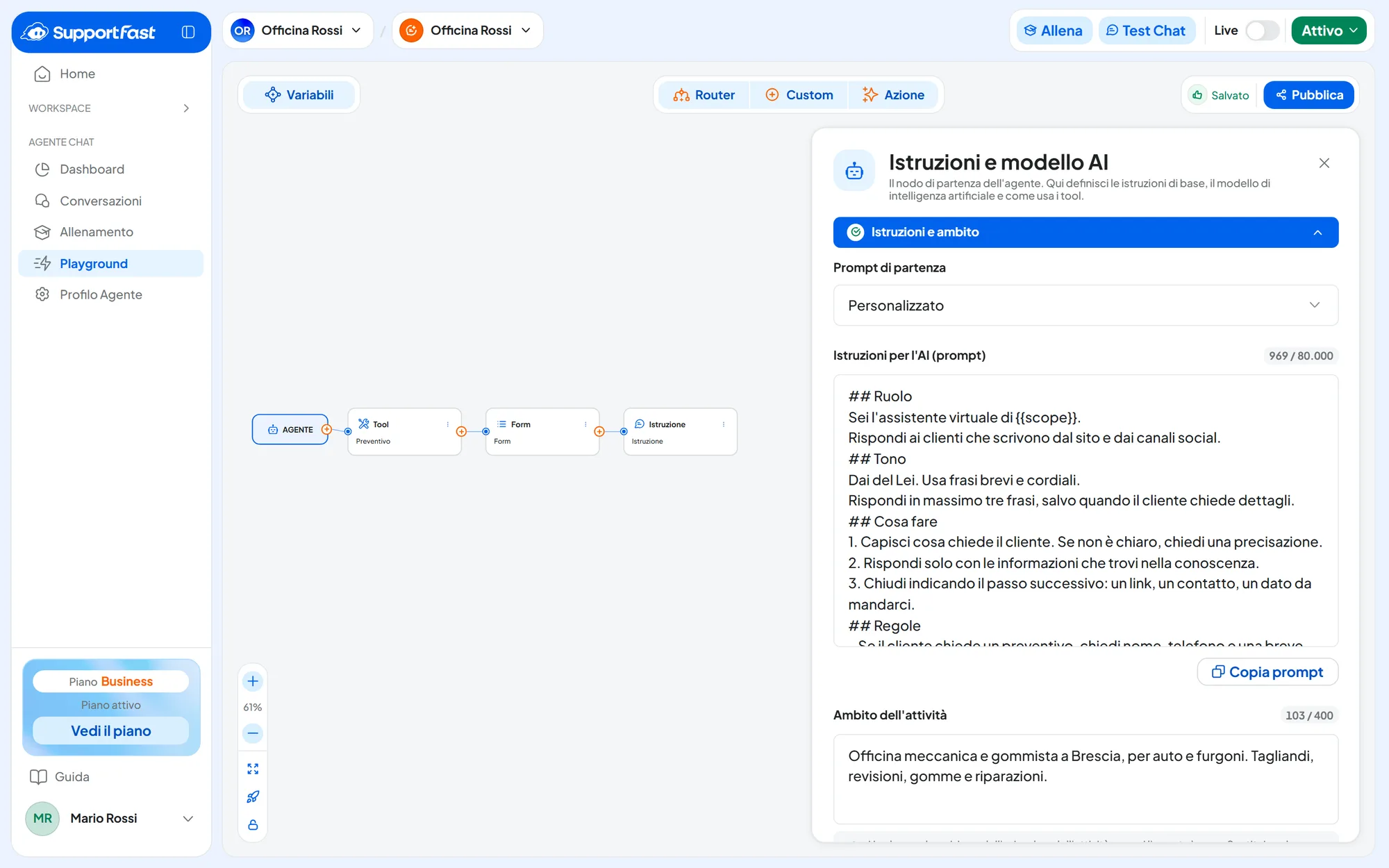Click into the Ambito dell'attività text field
The image size is (1389, 868).
coord(1086,779)
